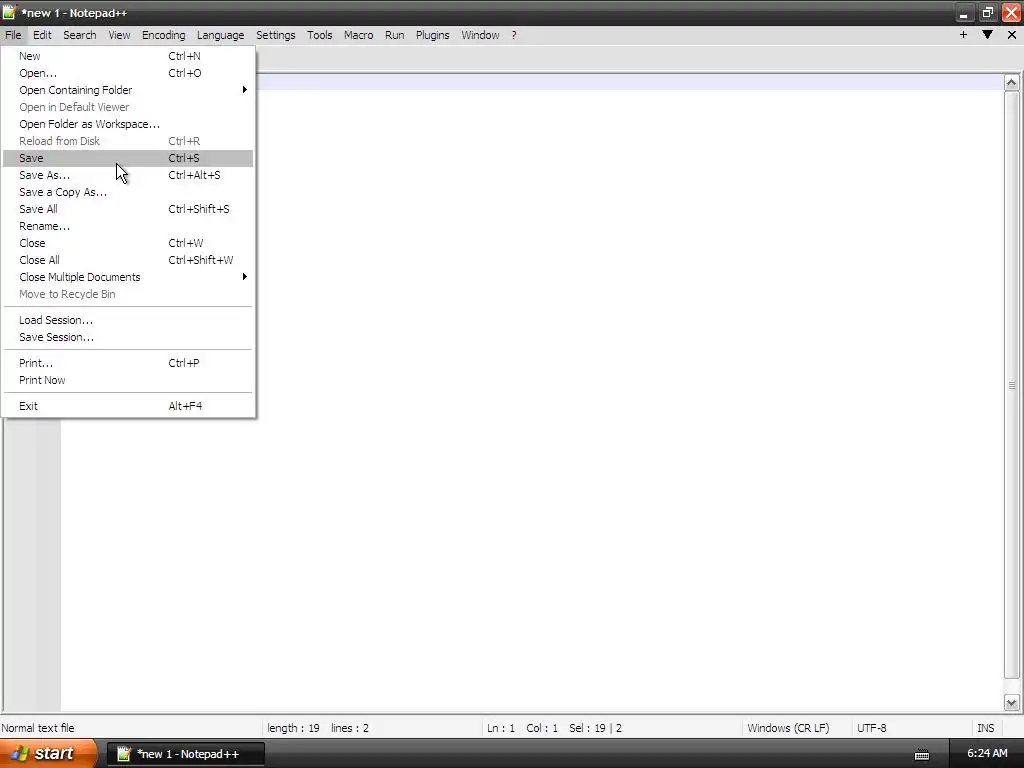Click Ln : 1 Col : 1 status entry
This screenshot has height=768, width=1024.
click(x=522, y=728)
